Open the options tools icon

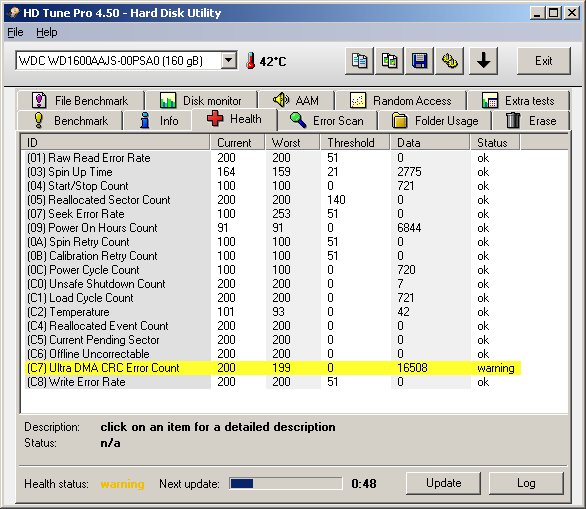(450, 61)
